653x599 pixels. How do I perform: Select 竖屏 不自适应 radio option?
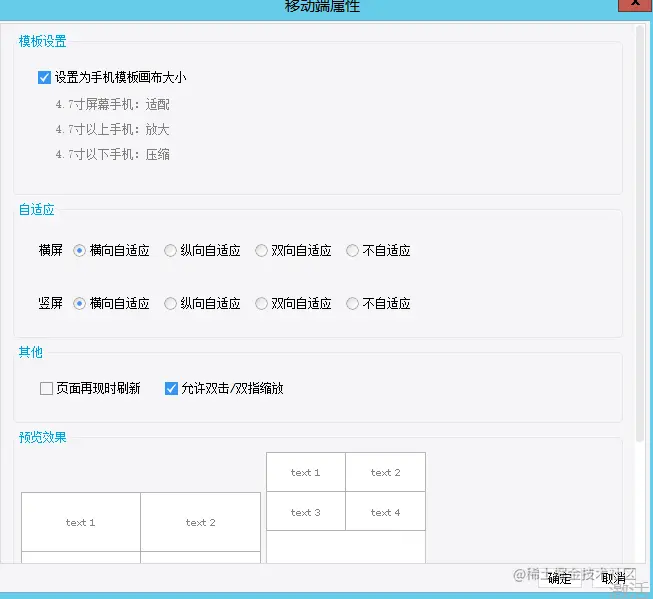(x=352, y=303)
